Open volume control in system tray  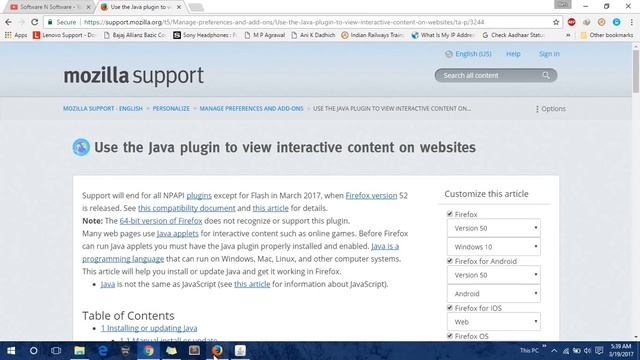(588, 351)
